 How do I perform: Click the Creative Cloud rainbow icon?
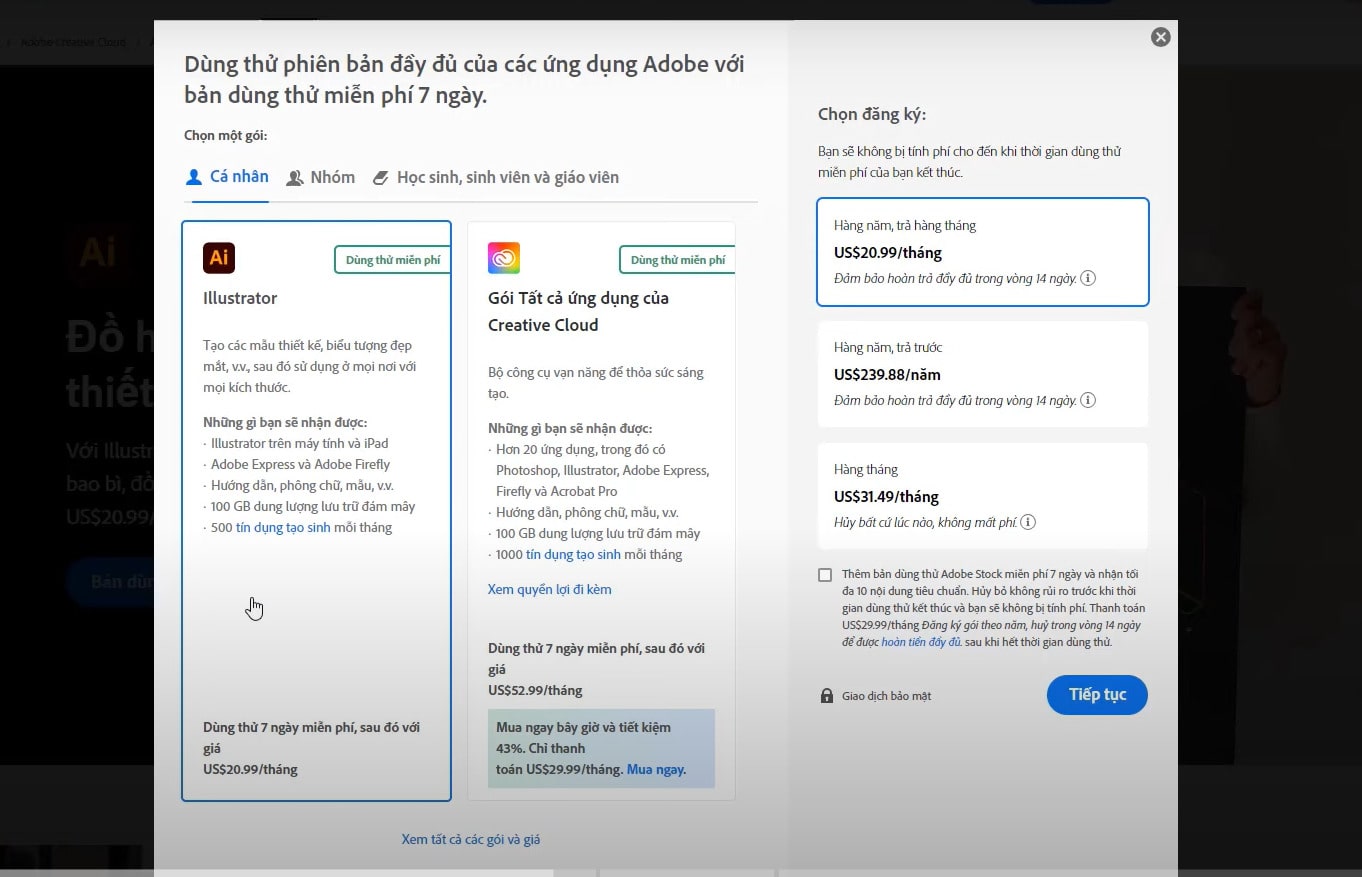click(504, 258)
